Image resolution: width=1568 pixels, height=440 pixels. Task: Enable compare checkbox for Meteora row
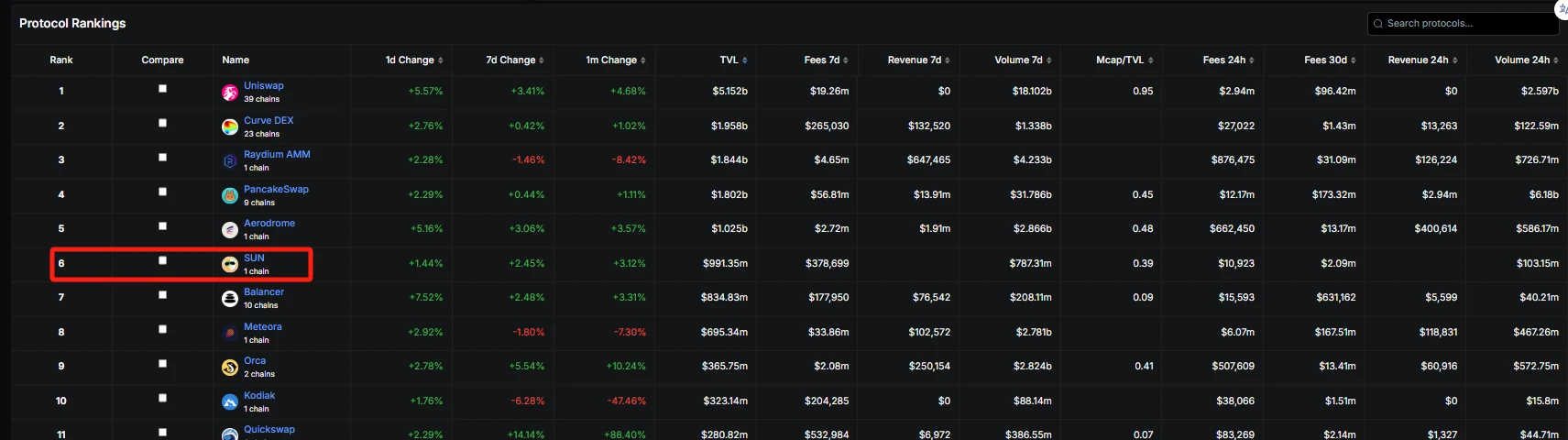pyautogui.click(x=162, y=329)
